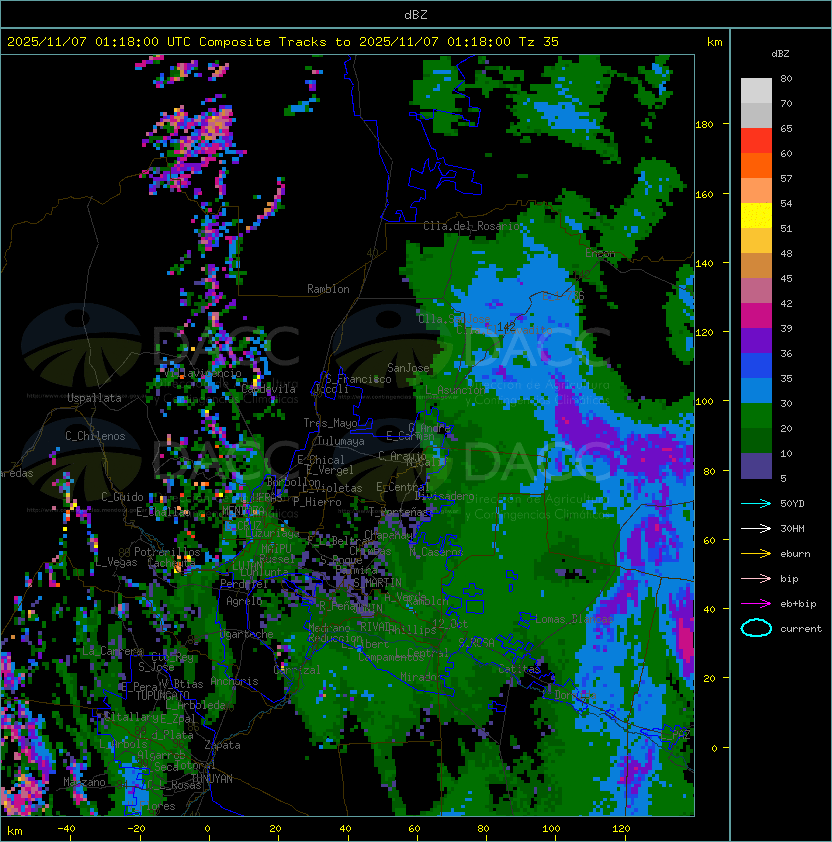Click the 'C_Chilenos' map label
This screenshot has width=832, height=842.
(x=95, y=436)
